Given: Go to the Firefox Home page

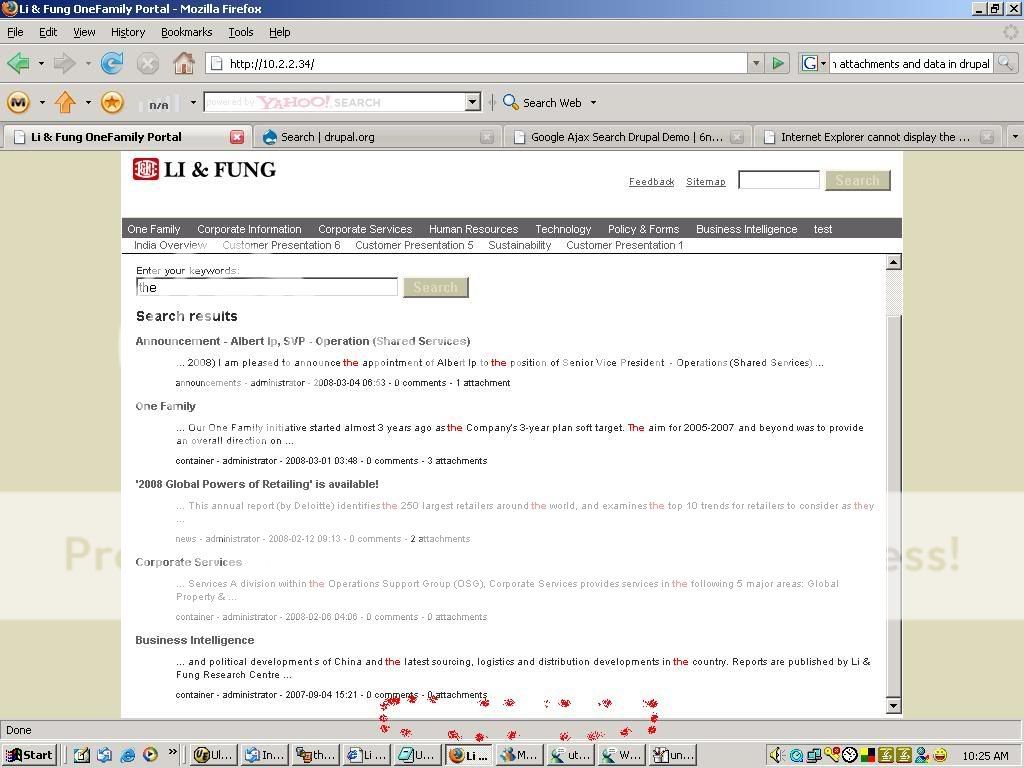Looking at the screenshot, I should (x=184, y=63).
